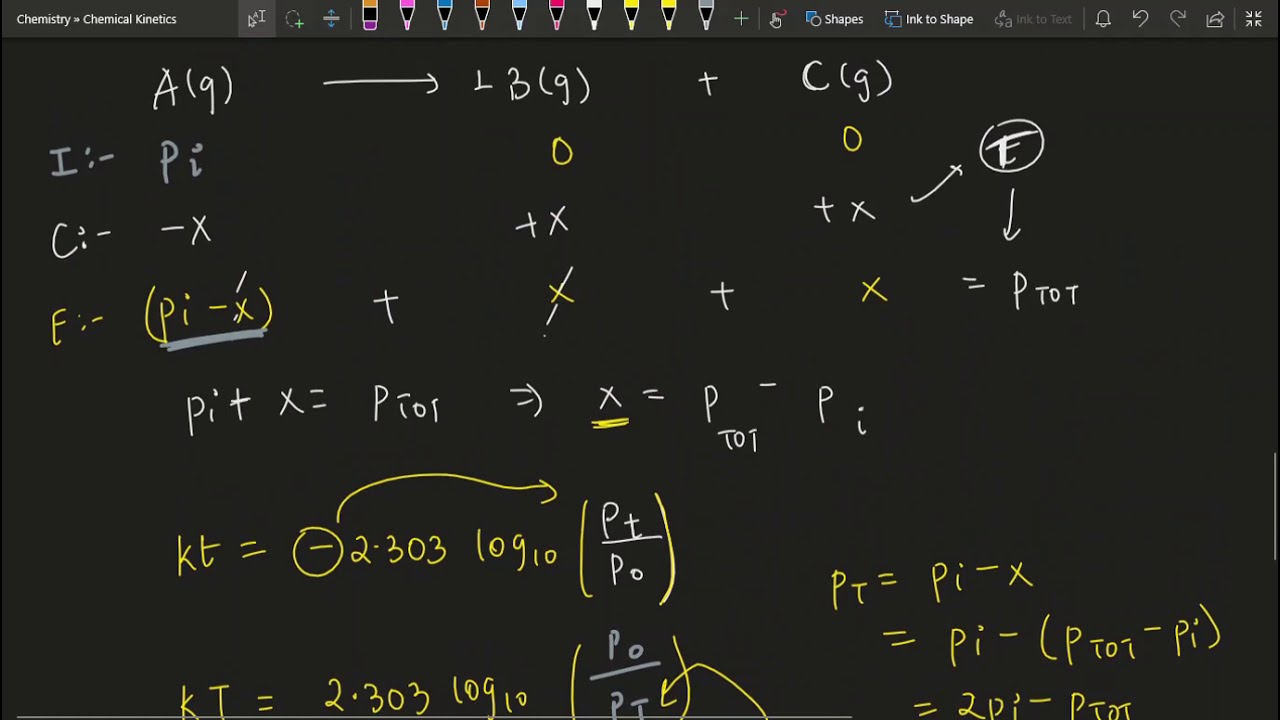Enable Ink to Shape conversion
This screenshot has height=720, width=1280.
(929, 19)
